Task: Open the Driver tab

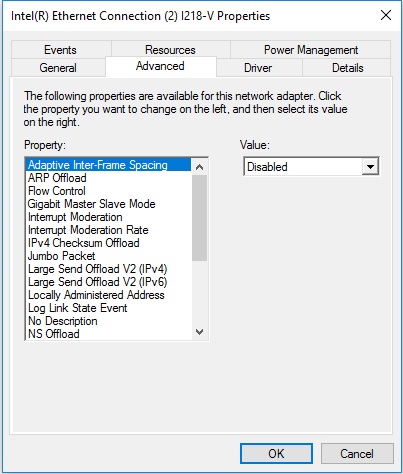Action: [258, 68]
